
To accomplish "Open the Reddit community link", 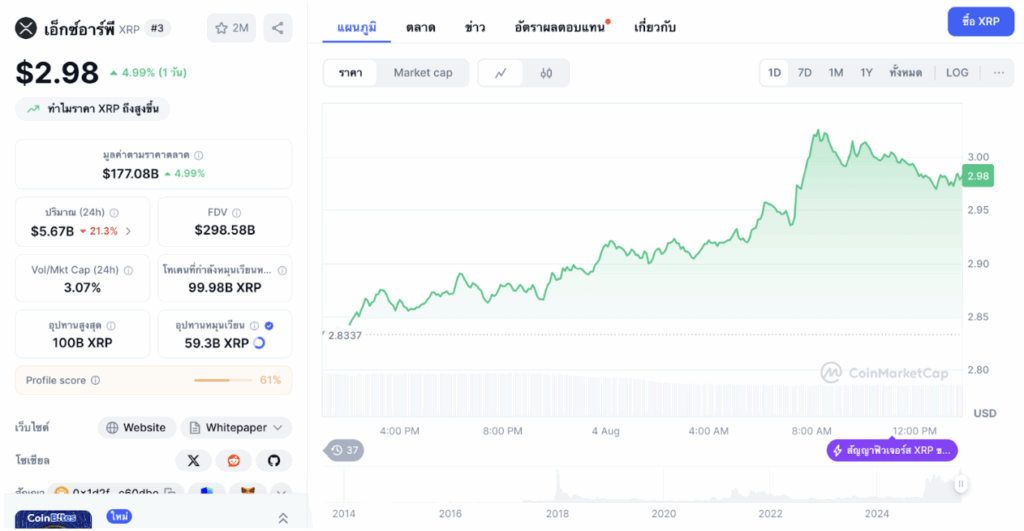I will [x=233, y=460].
